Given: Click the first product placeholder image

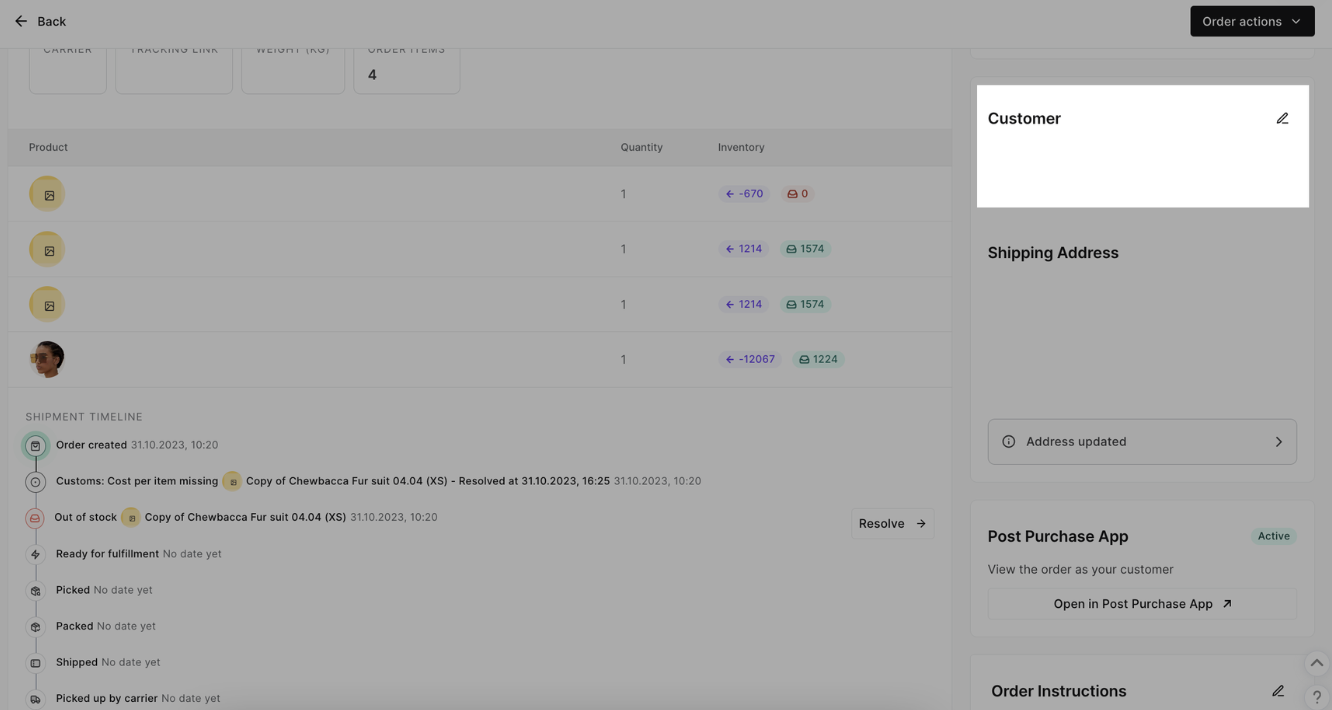Looking at the screenshot, I should click(47, 194).
